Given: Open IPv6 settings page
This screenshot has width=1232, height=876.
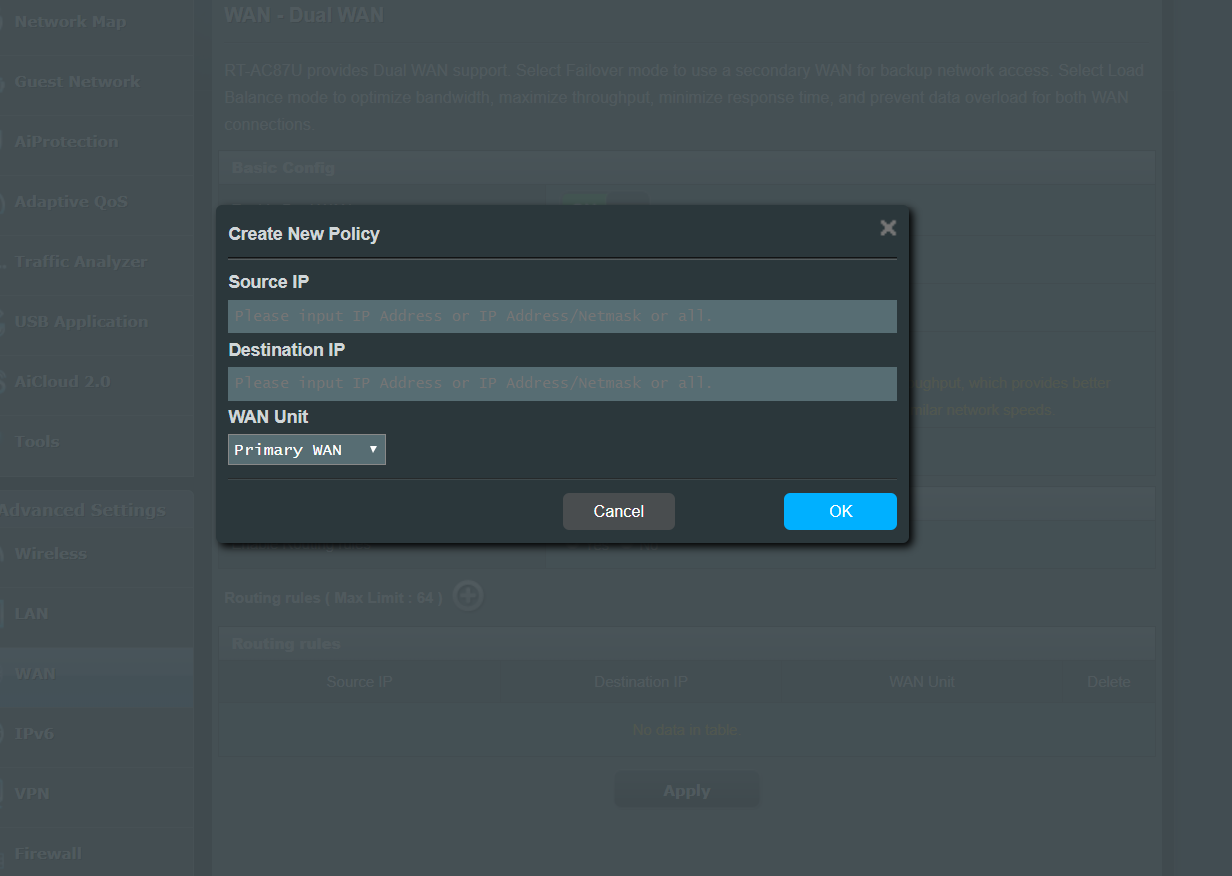Looking at the screenshot, I should (34, 734).
